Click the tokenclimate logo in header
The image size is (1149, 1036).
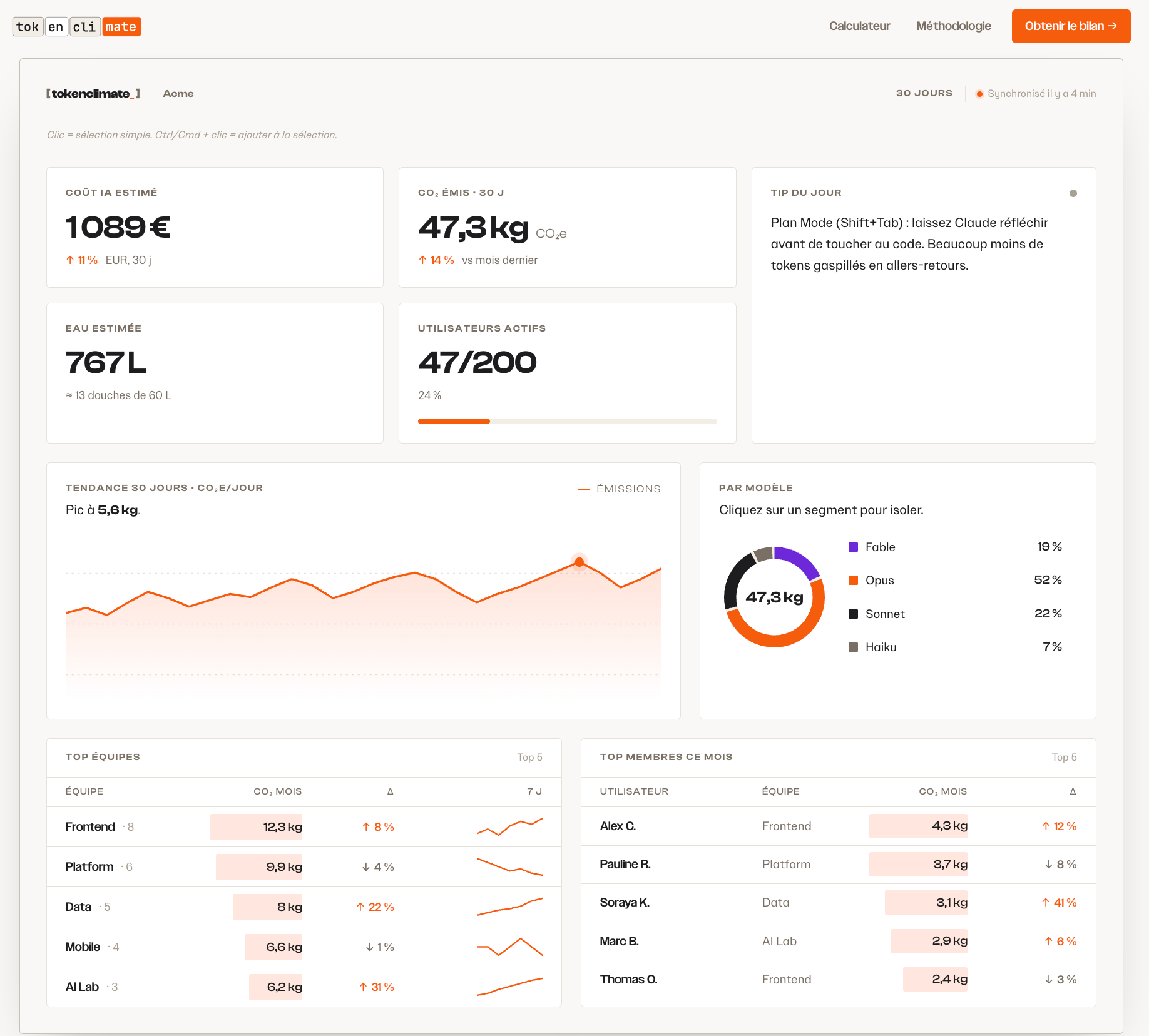pos(76,26)
